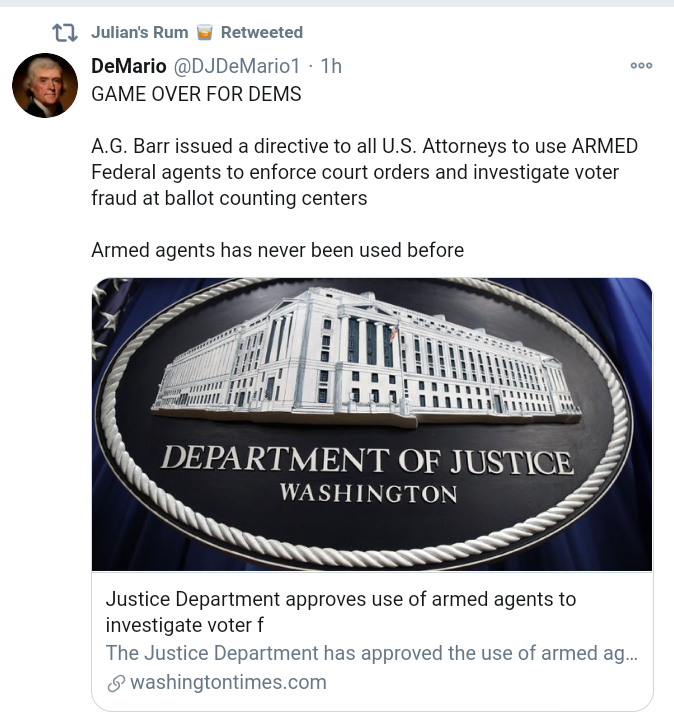674x724 pixels.
Task: Open the 1h tweet timestamp
Action: click(x=331, y=66)
